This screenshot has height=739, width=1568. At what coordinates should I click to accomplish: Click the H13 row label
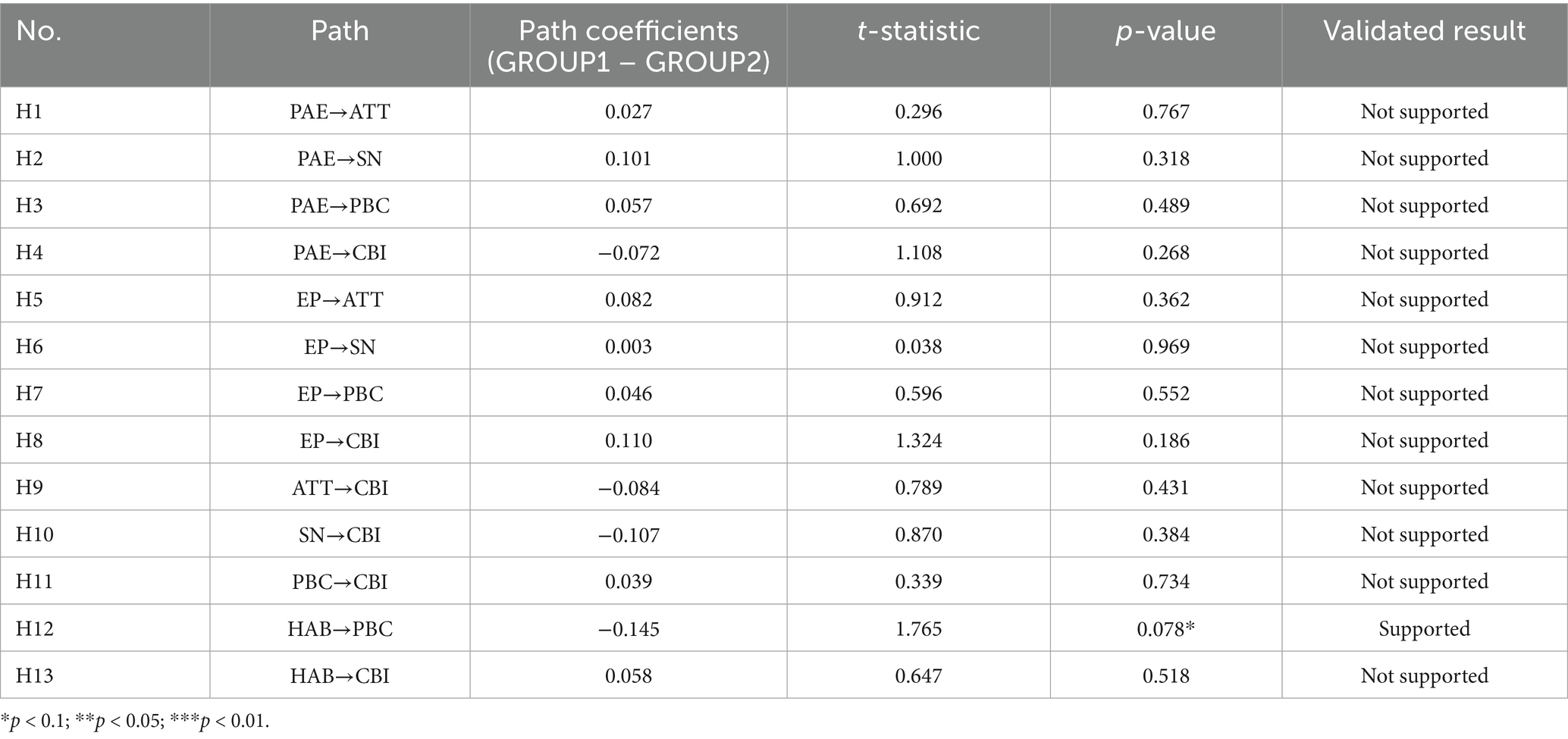(x=34, y=675)
